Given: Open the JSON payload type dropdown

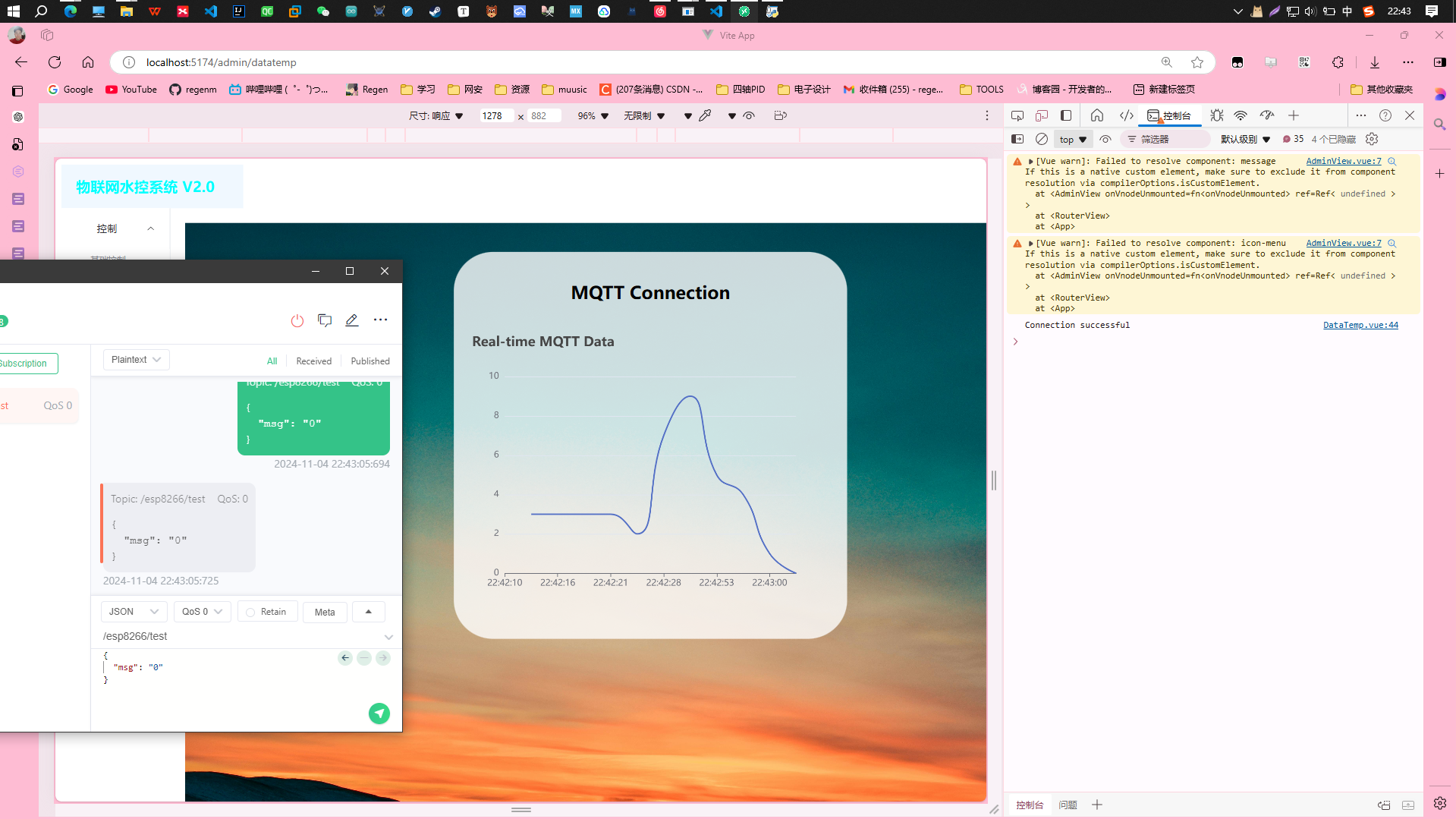Looking at the screenshot, I should [134, 612].
